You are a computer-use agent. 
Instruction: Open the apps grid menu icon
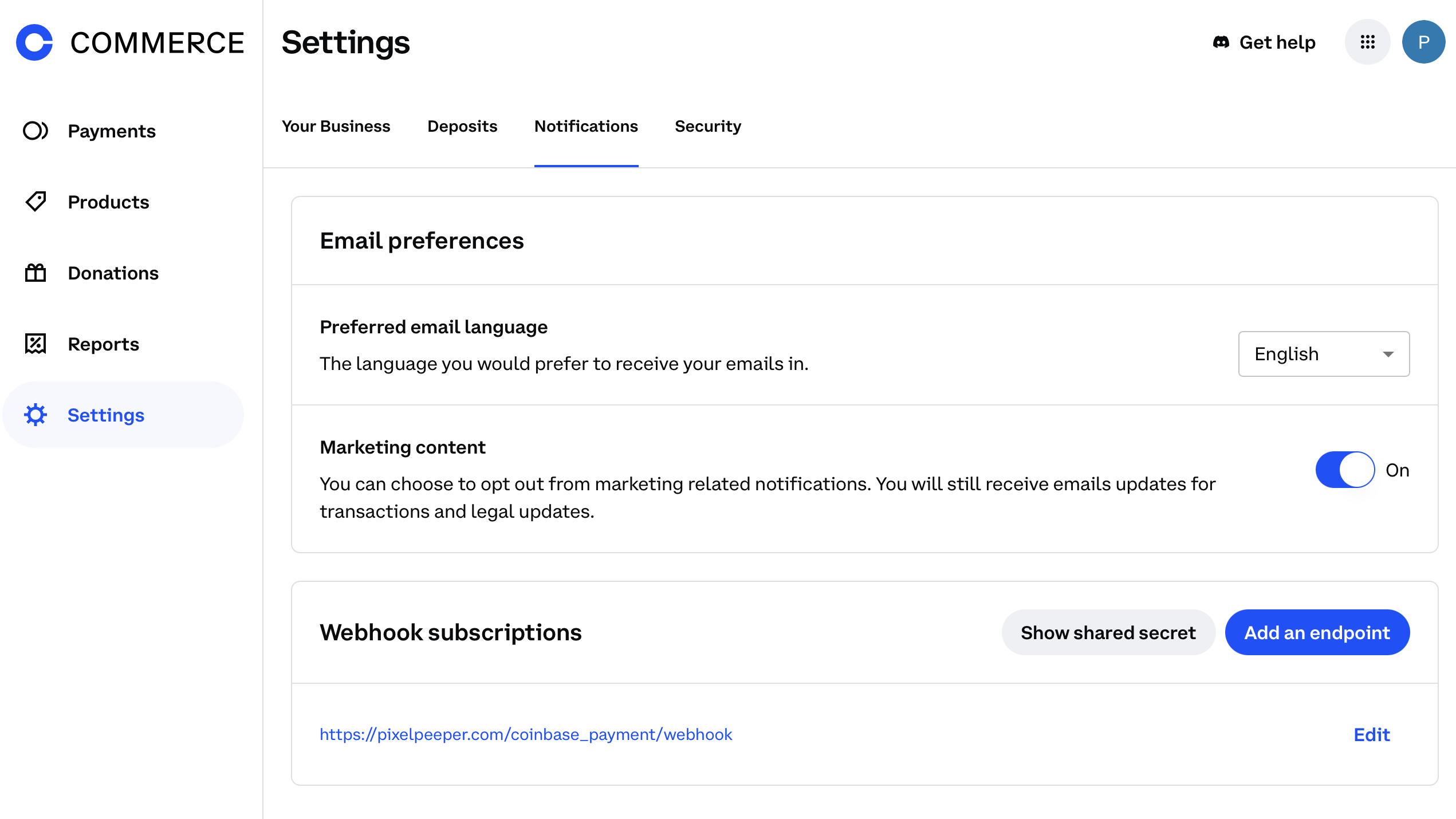(1367, 42)
